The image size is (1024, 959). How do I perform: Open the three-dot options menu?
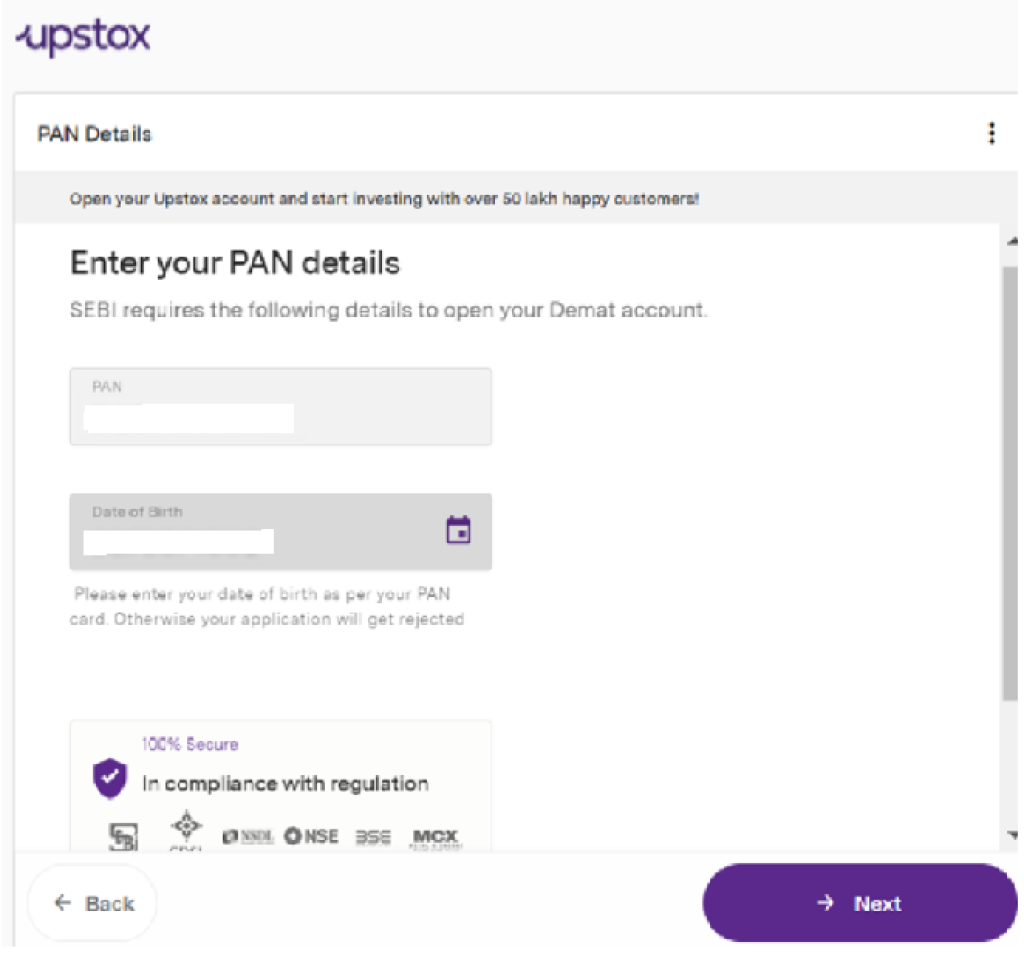[992, 132]
